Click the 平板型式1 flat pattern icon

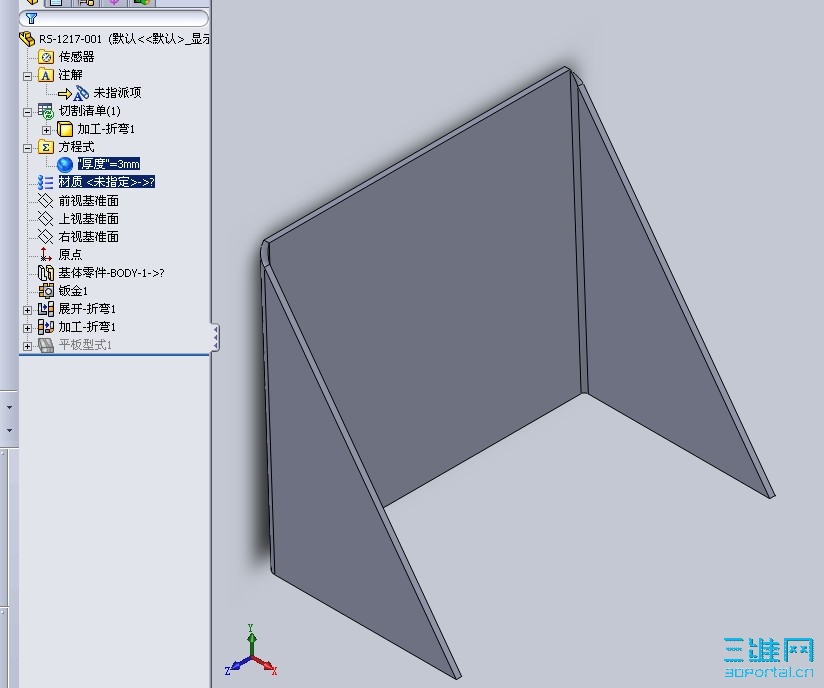point(46,345)
